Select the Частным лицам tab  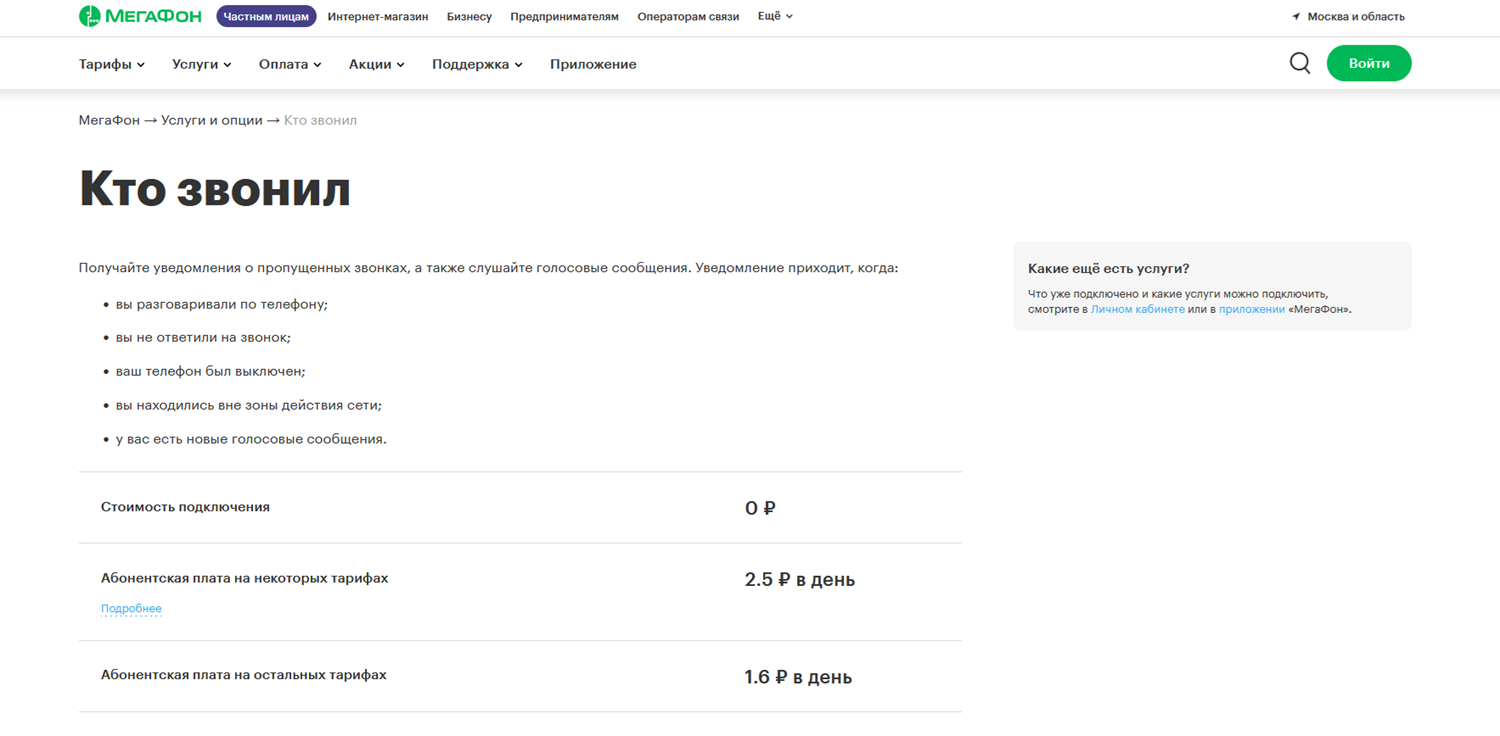(x=266, y=16)
